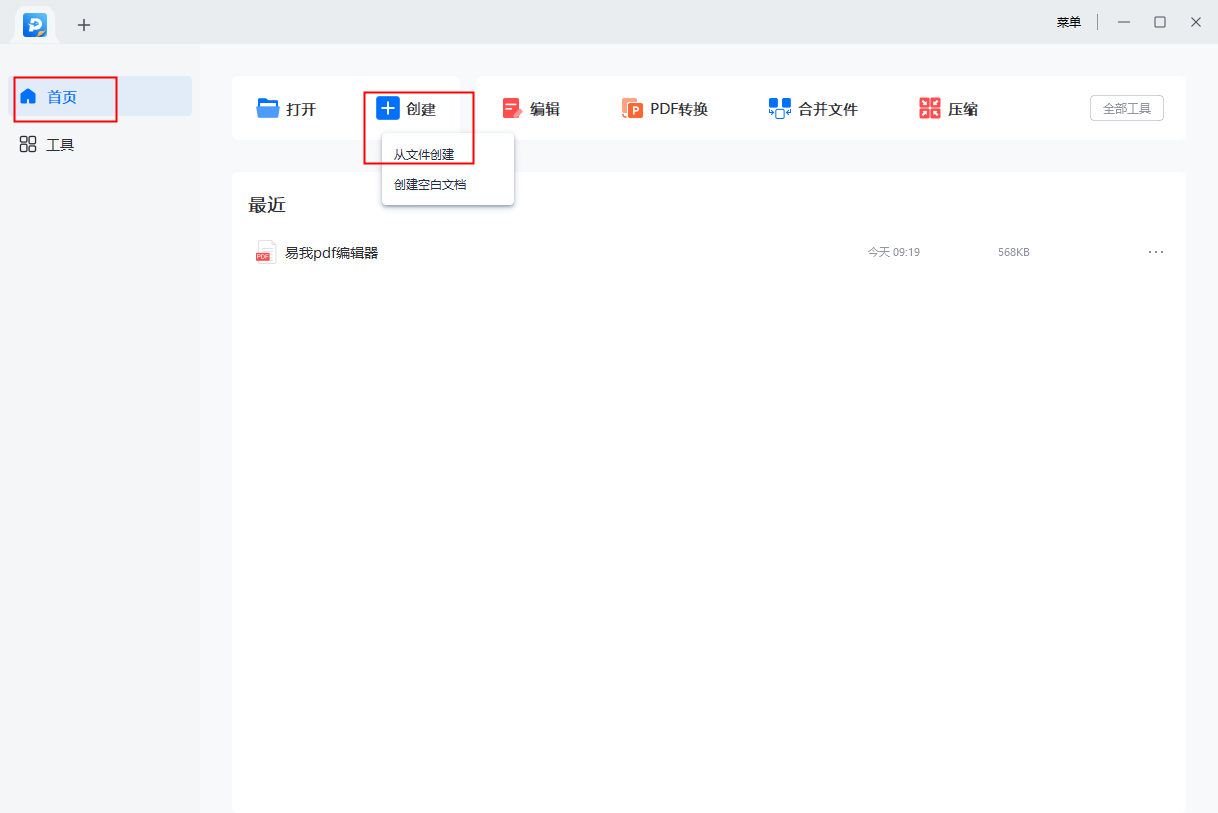Select the red Edit (编辑) tool icon

point(512,108)
